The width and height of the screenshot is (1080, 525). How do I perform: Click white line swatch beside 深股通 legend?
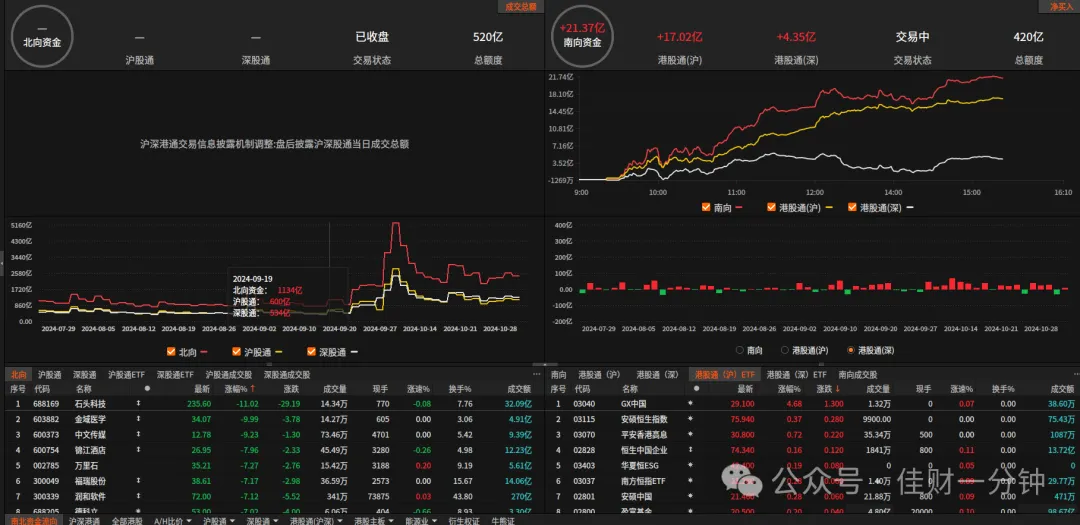pyautogui.click(x=353, y=351)
